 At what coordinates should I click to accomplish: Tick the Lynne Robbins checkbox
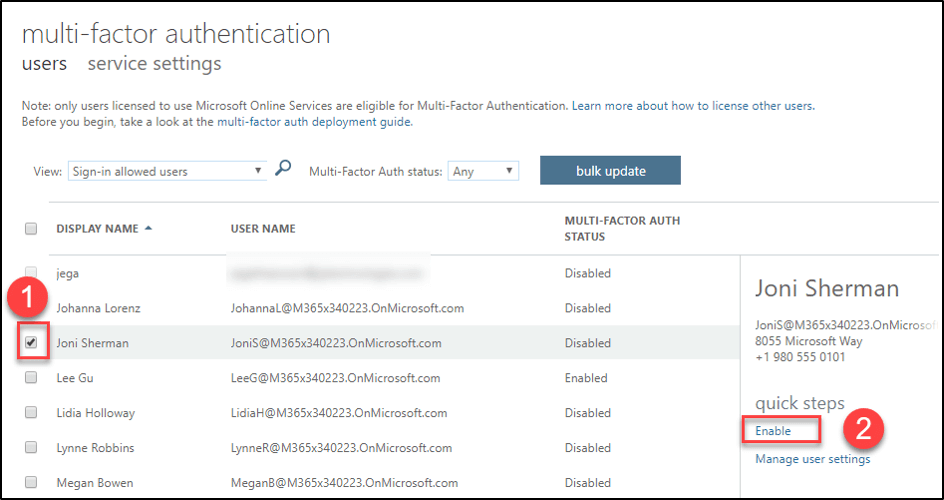(x=31, y=448)
